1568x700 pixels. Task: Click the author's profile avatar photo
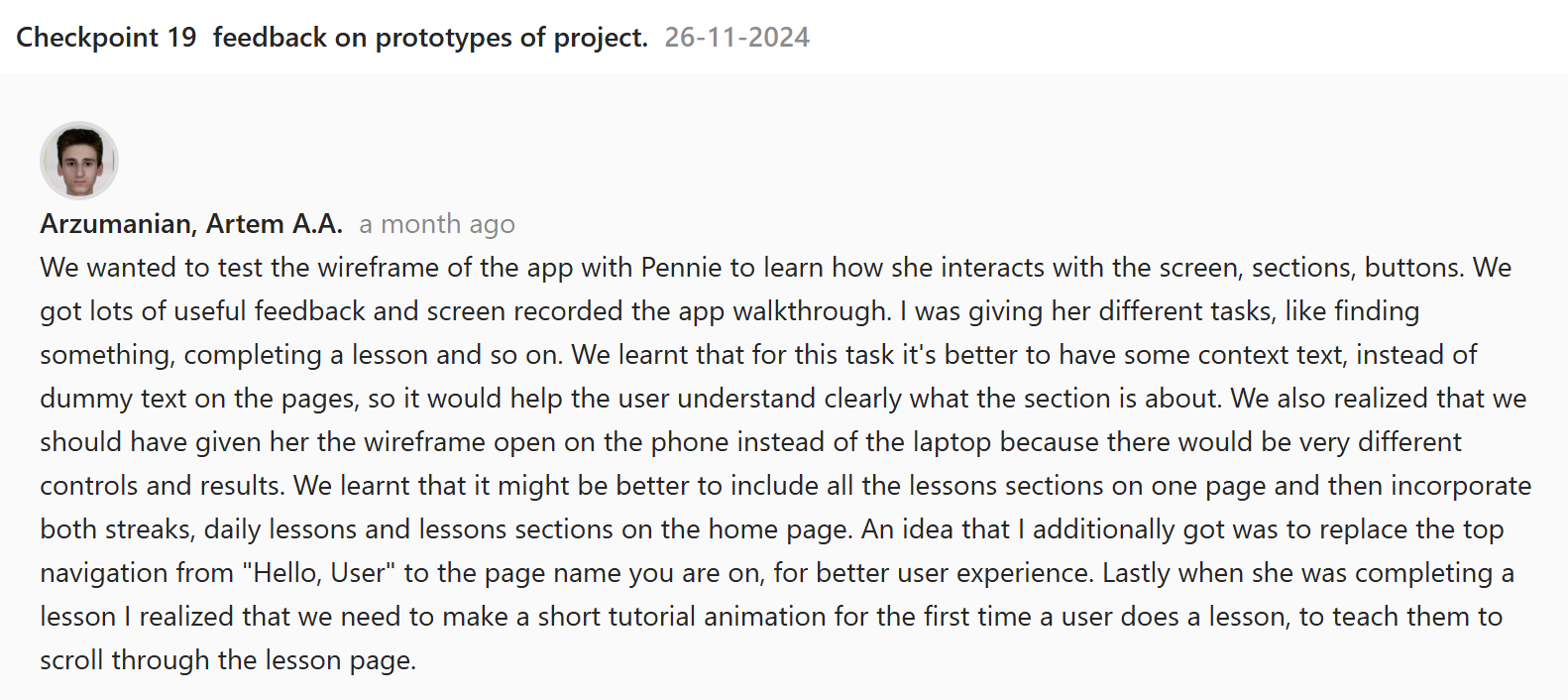tap(79, 161)
